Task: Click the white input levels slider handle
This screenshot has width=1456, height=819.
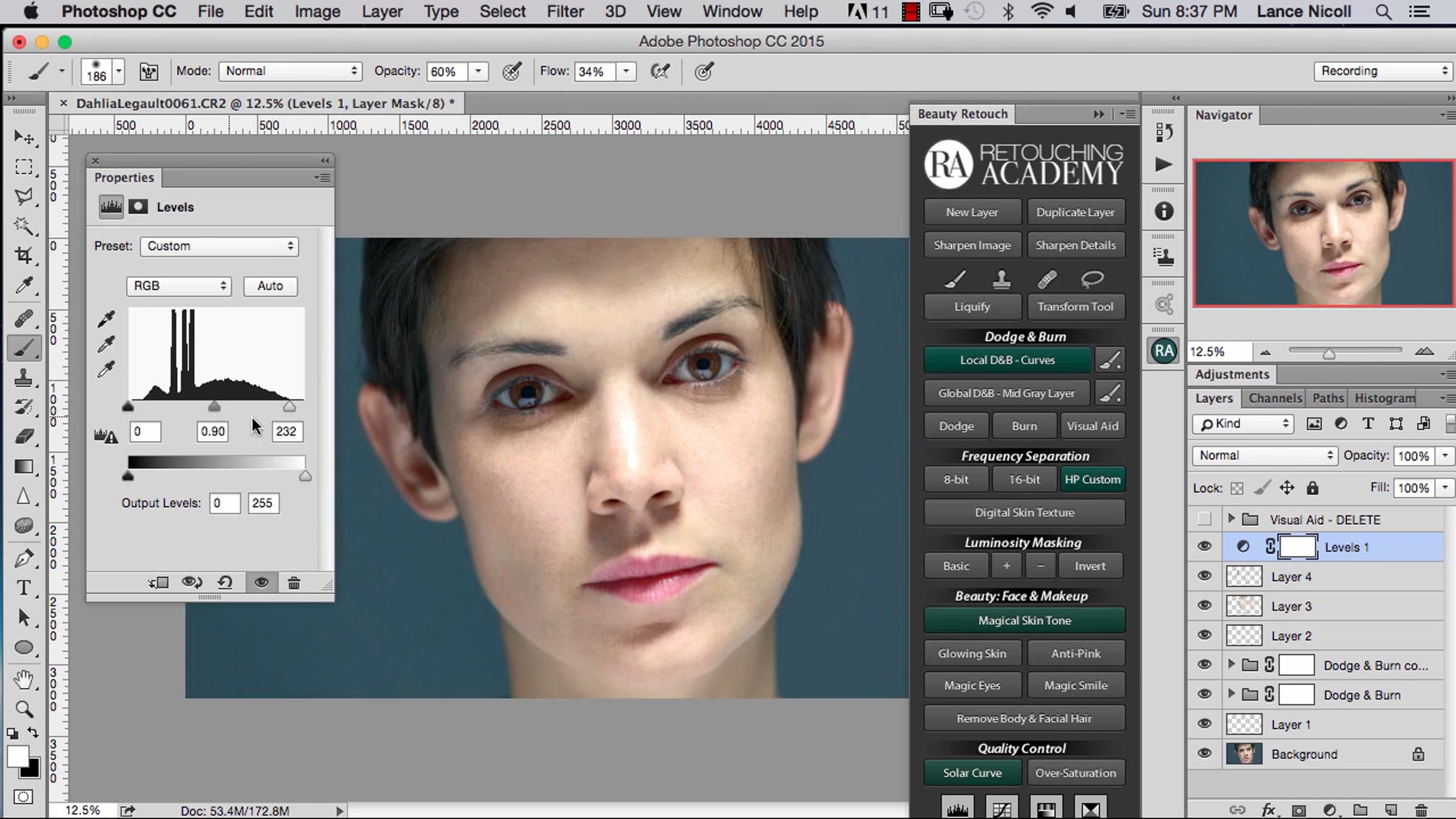Action: coord(289,406)
